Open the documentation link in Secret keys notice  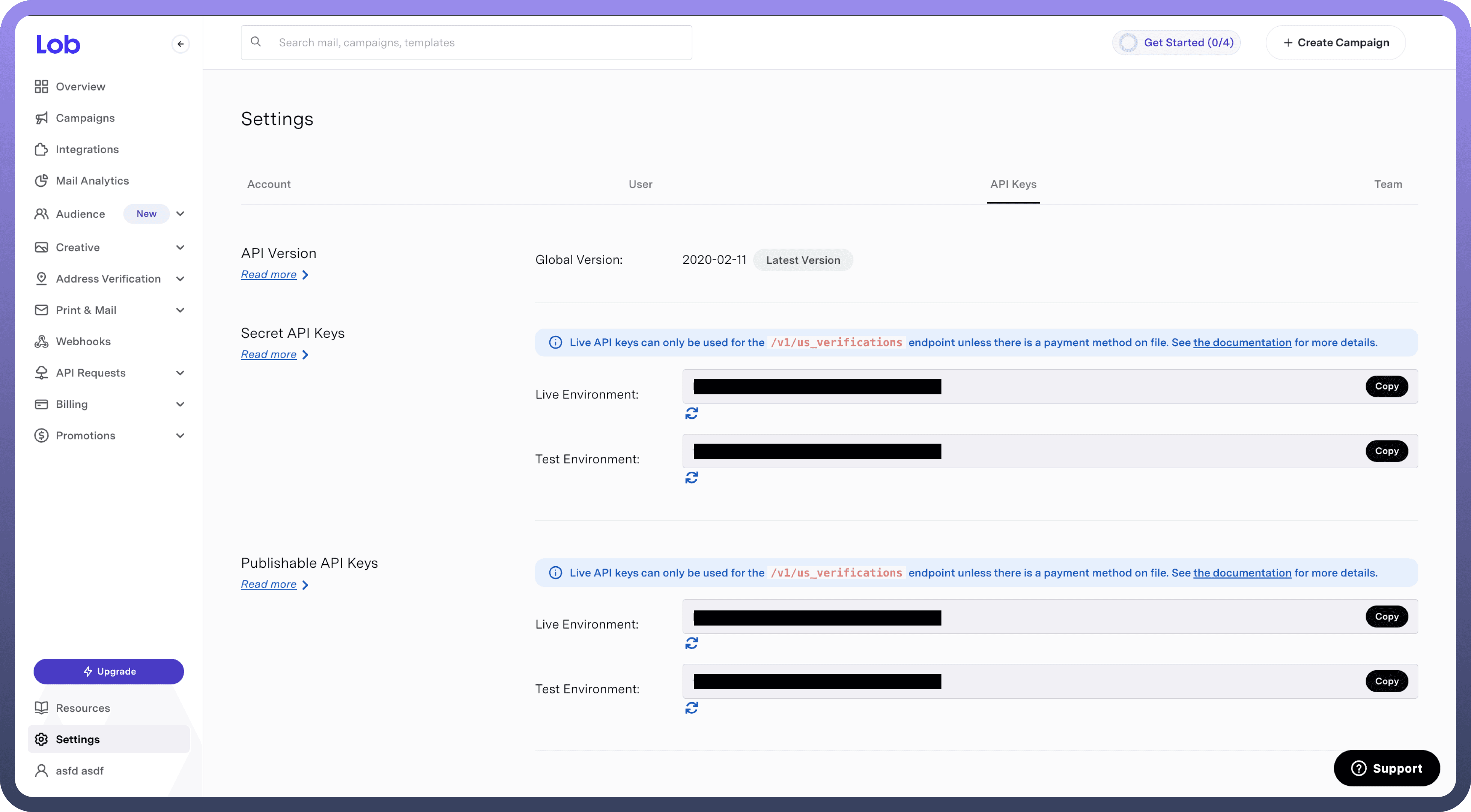[1242, 343]
